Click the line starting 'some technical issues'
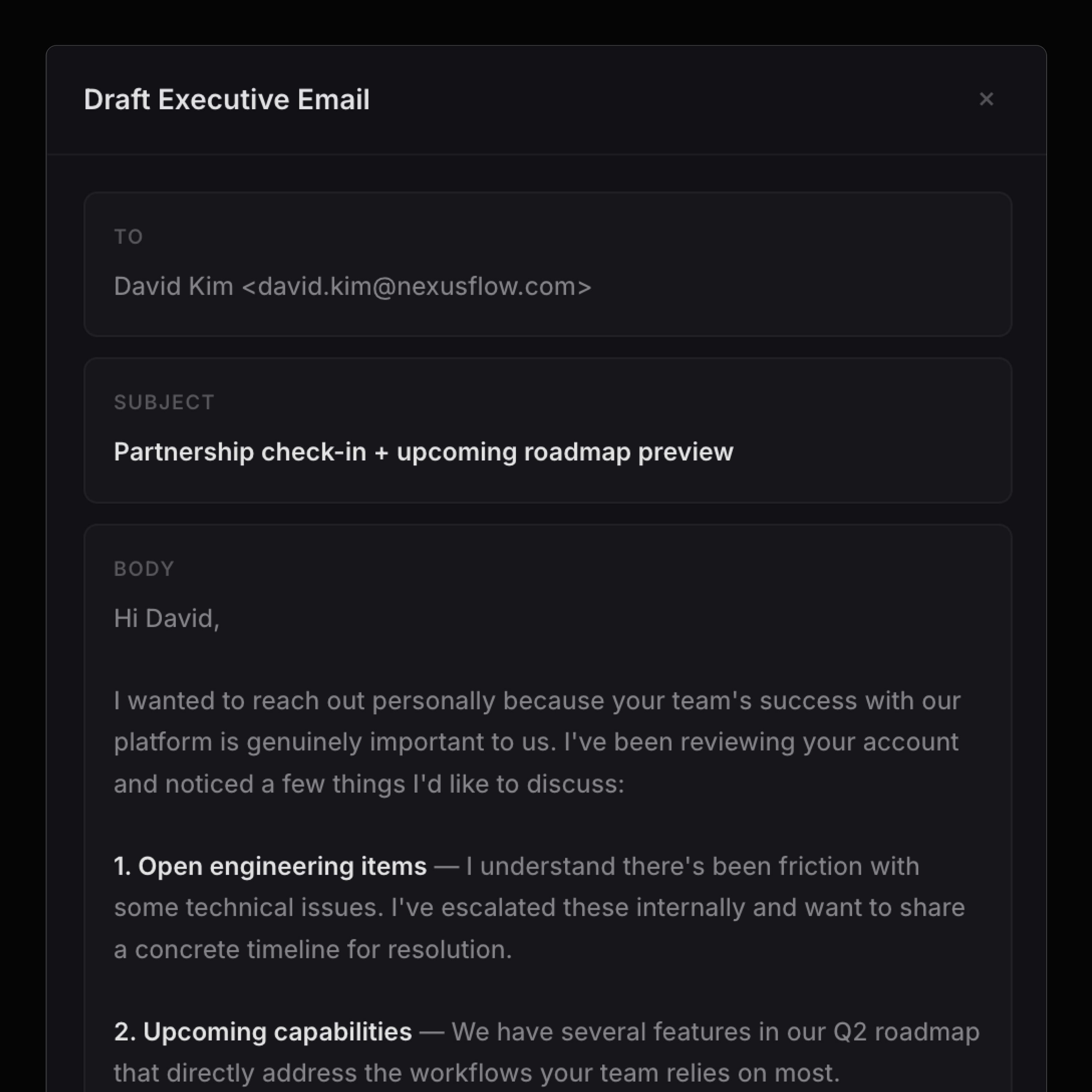The image size is (1092, 1092). 538,908
